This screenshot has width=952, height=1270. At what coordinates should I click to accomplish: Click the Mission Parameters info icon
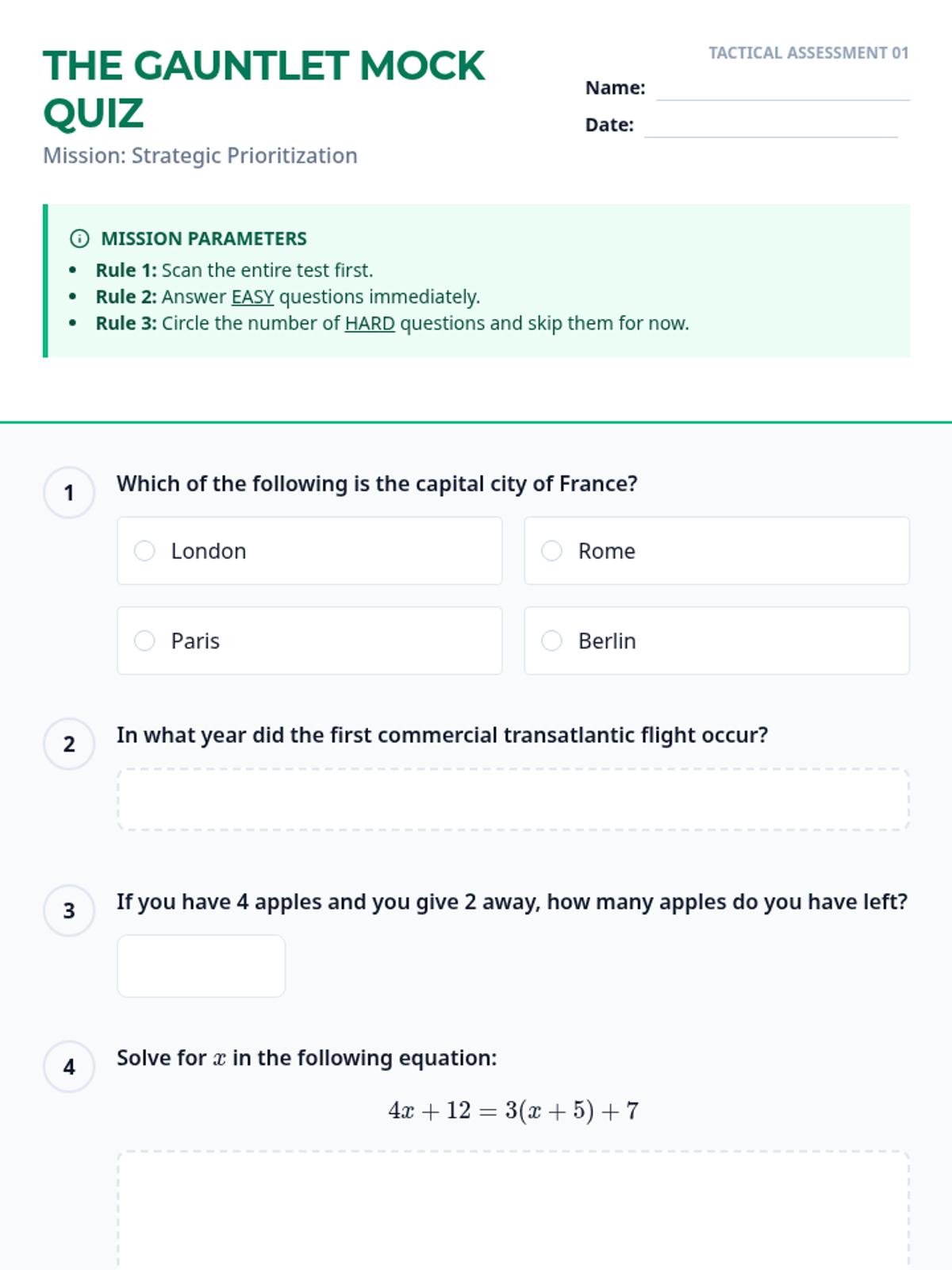click(x=79, y=238)
